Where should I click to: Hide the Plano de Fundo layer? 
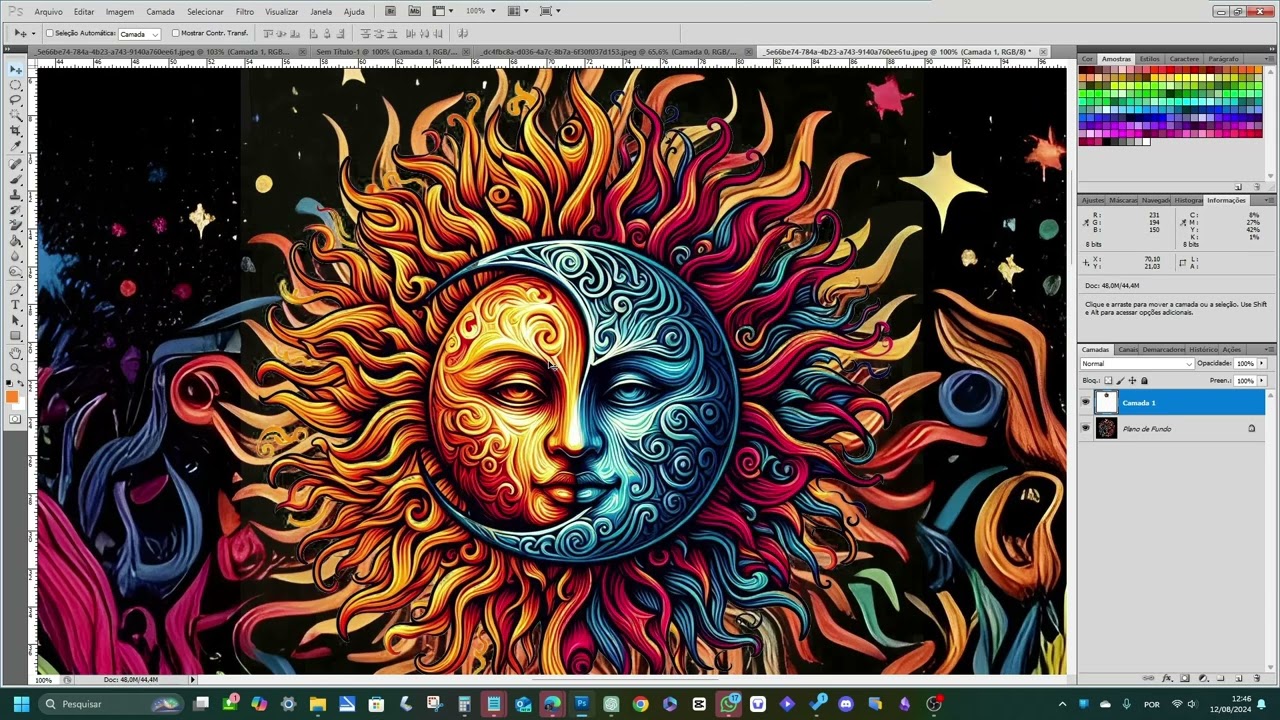tap(1085, 428)
